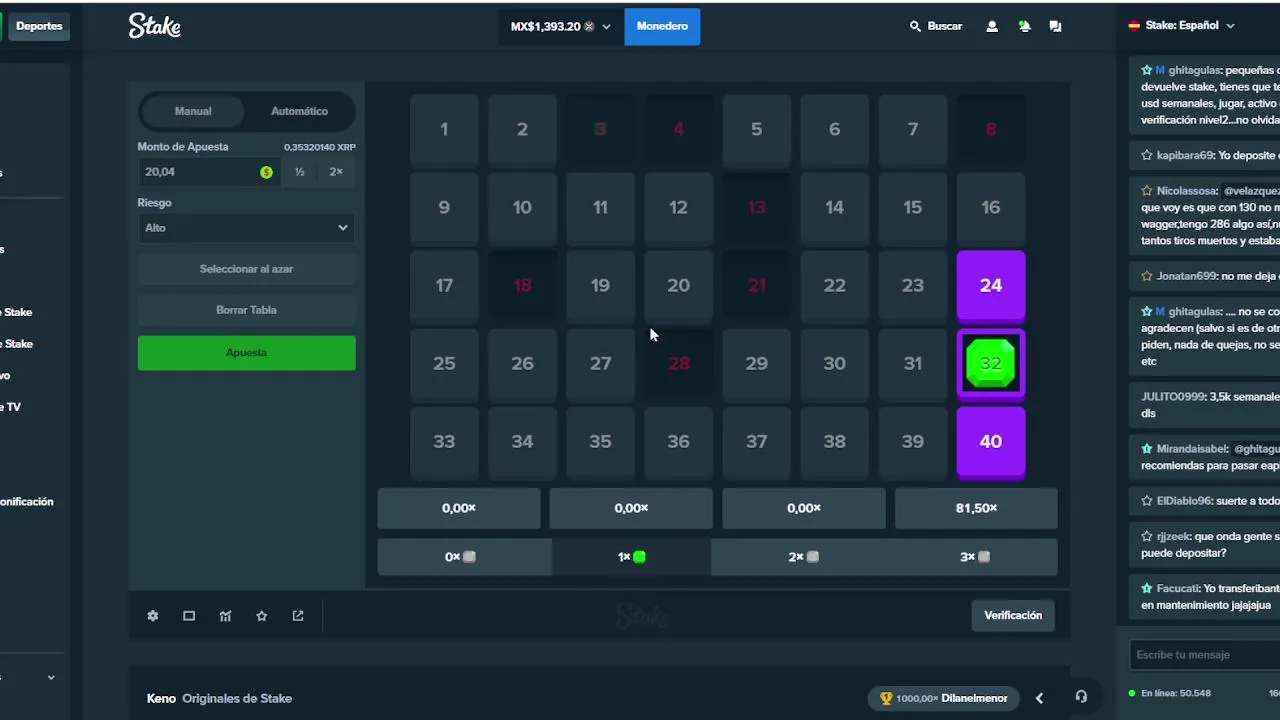Image resolution: width=1280 pixels, height=720 pixels.
Task: Select Keno tile 7
Action: click(913, 129)
